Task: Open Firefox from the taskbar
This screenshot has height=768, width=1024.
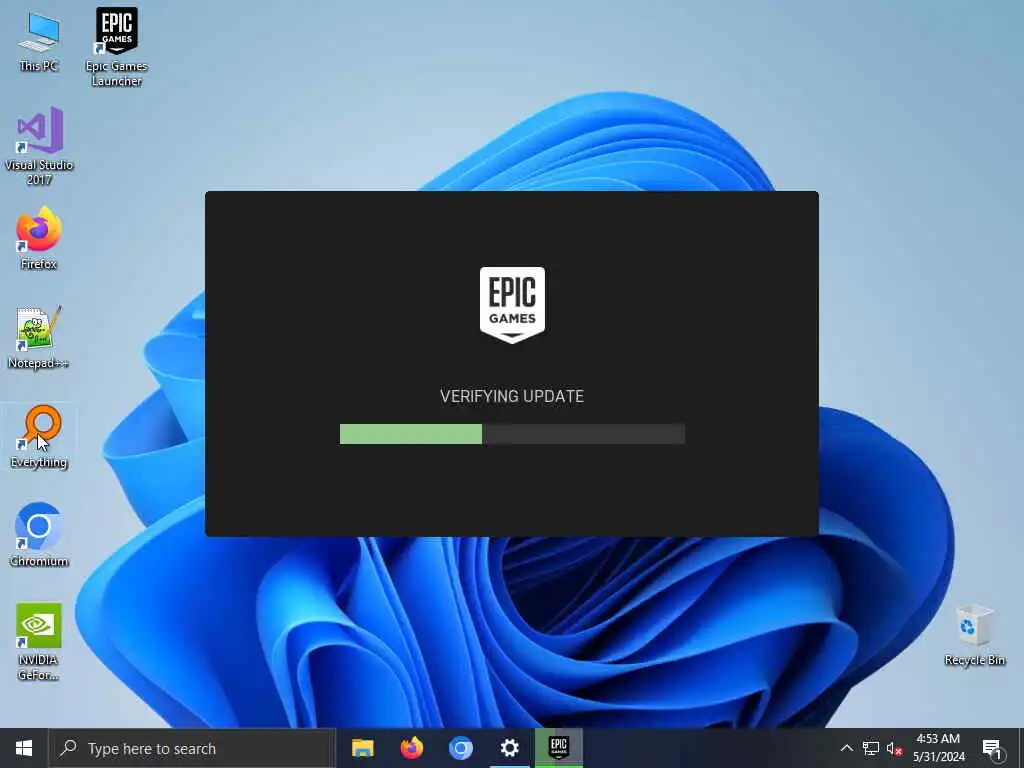Action: pyautogui.click(x=411, y=748)
